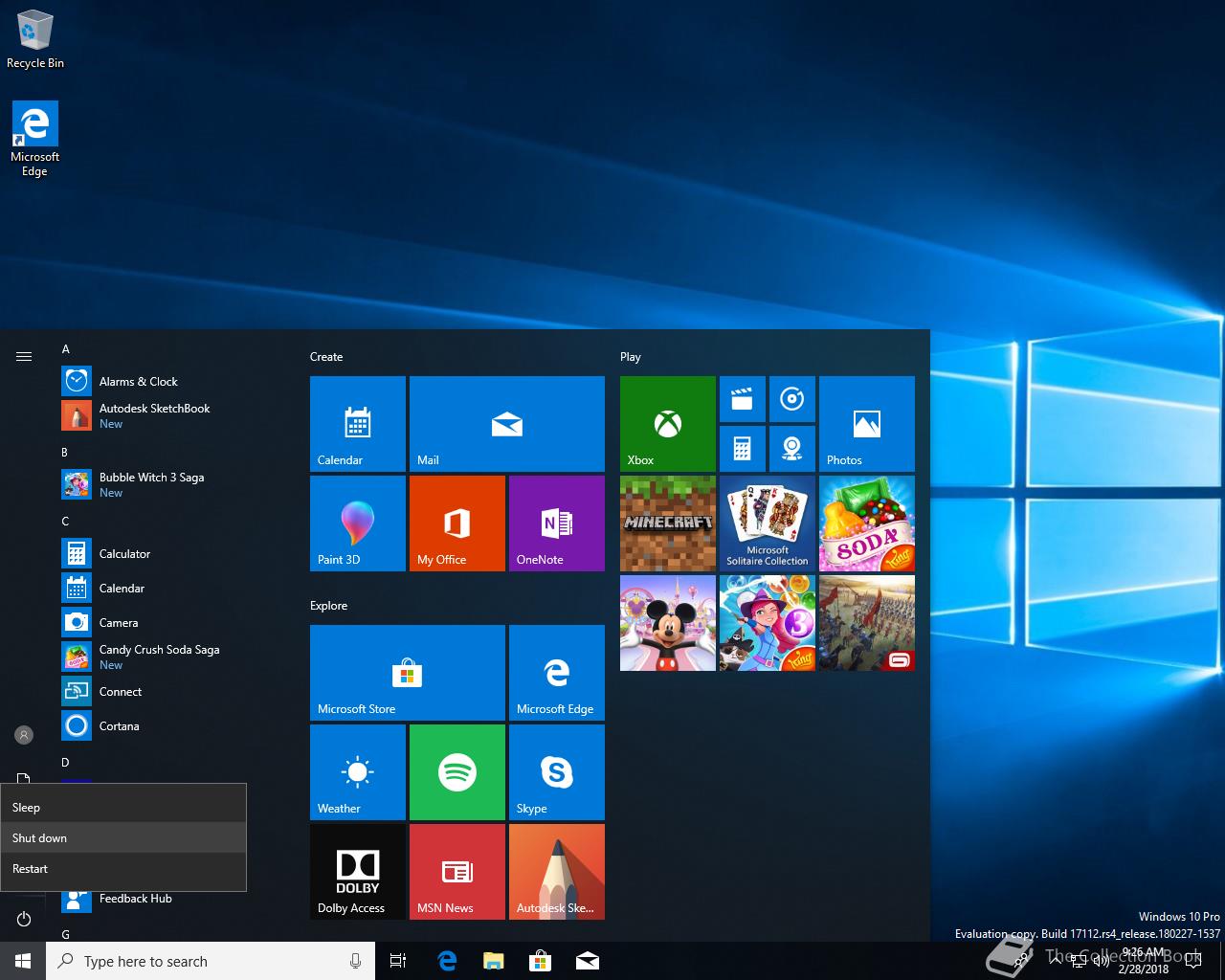
Task: Open the Bubble Witch 3 Saga tile
Action: [768, 623]
